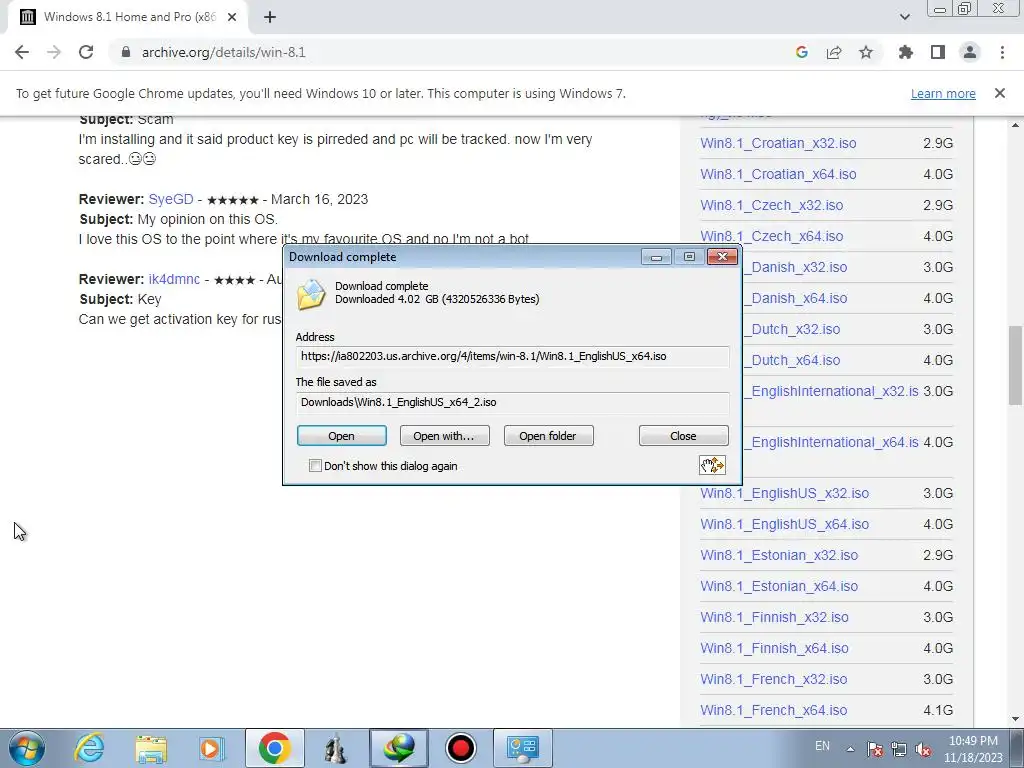Show hidden tray icons arrow
The height and width of the screenshot is (768, 1024).
pyautogui.click(x=850, y=749)
